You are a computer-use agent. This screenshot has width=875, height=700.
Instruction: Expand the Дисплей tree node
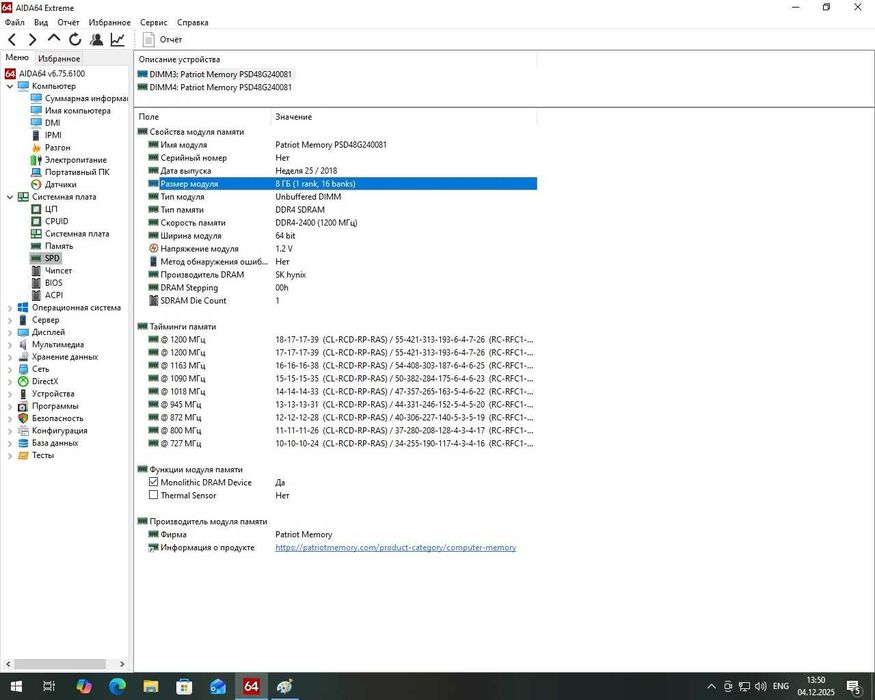[x=9, y=333]
